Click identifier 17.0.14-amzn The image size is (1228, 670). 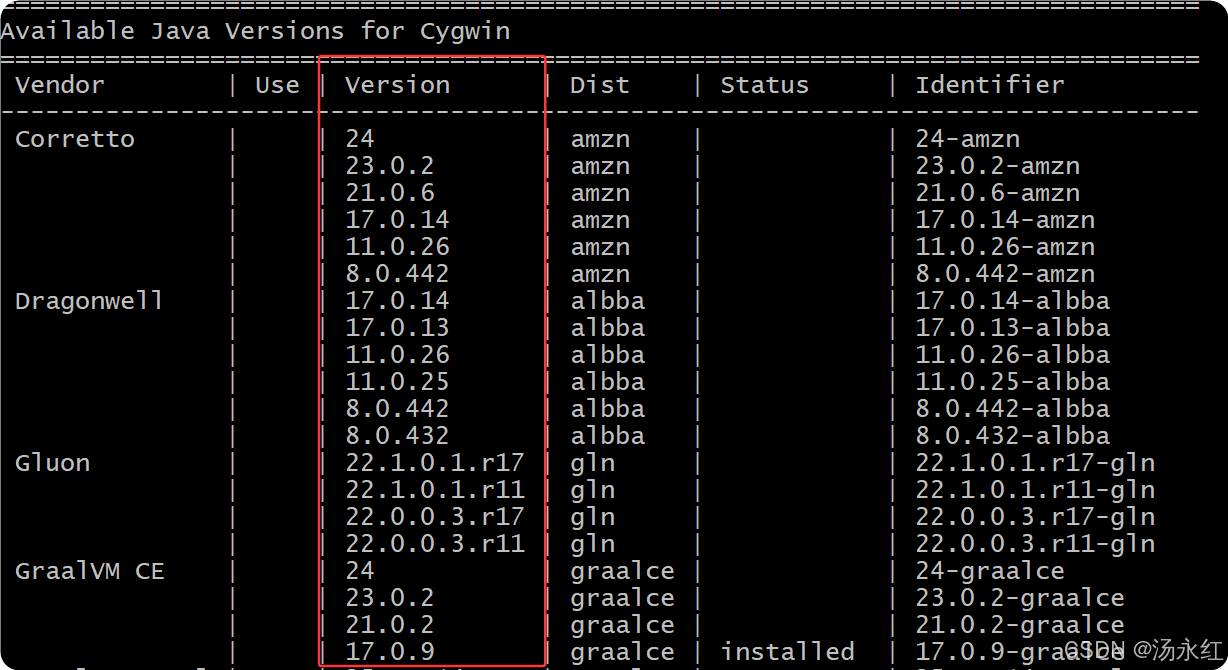tap(1005, 220)
